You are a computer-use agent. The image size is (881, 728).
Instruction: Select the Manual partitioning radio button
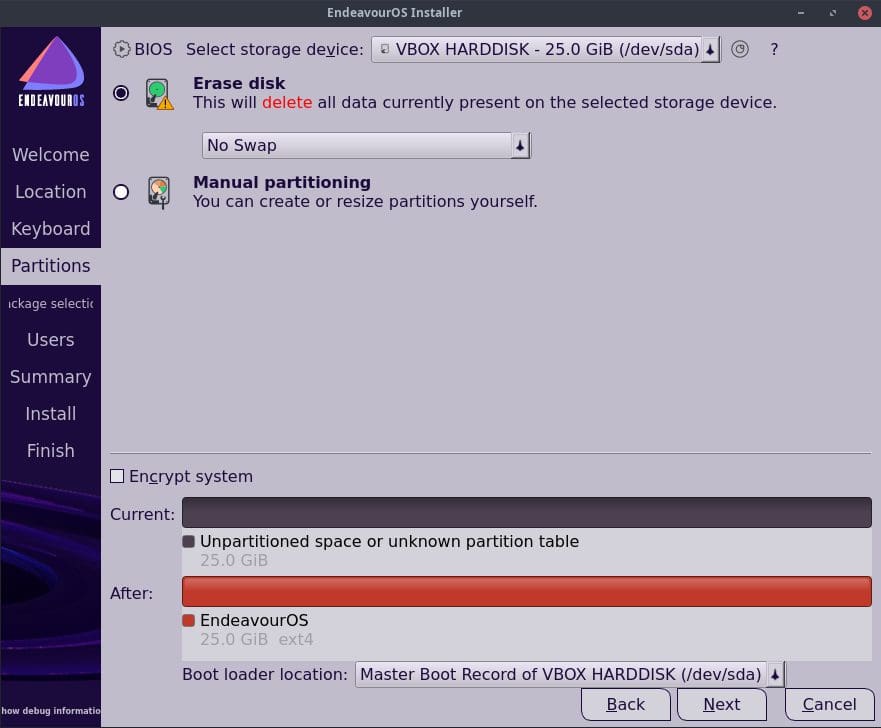point(121,192)
